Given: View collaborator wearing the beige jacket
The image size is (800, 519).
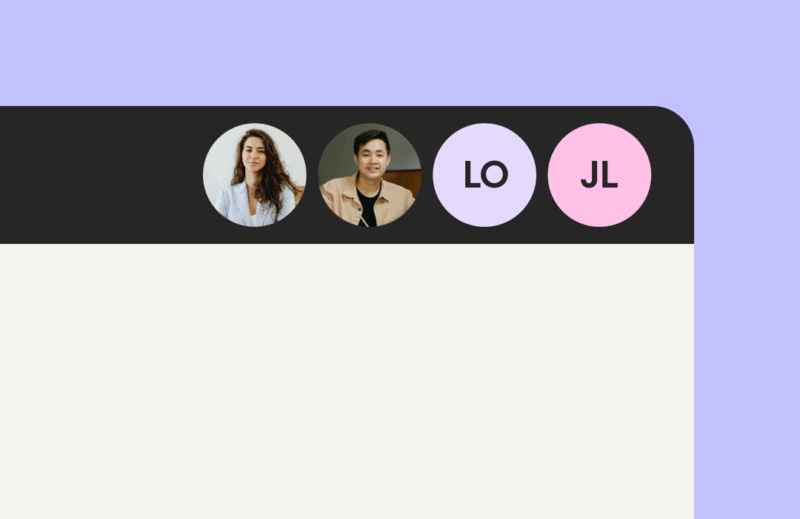Looking at the screenshot, I should point(369,175).
